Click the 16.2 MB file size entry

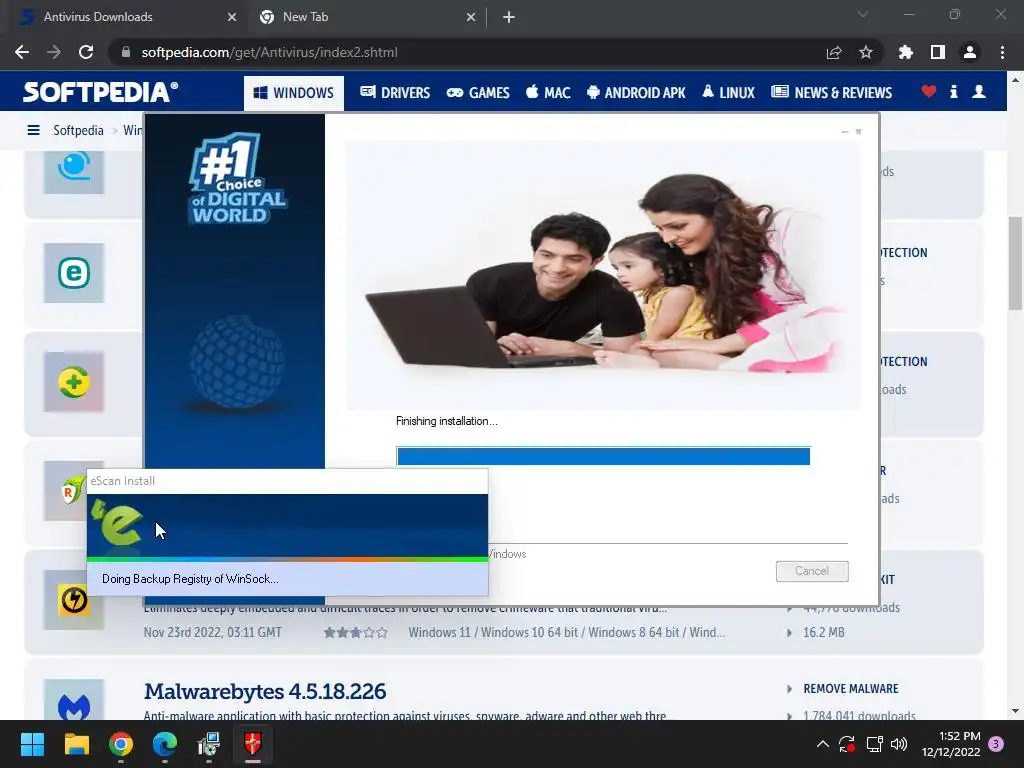click(x=824, y=632)
